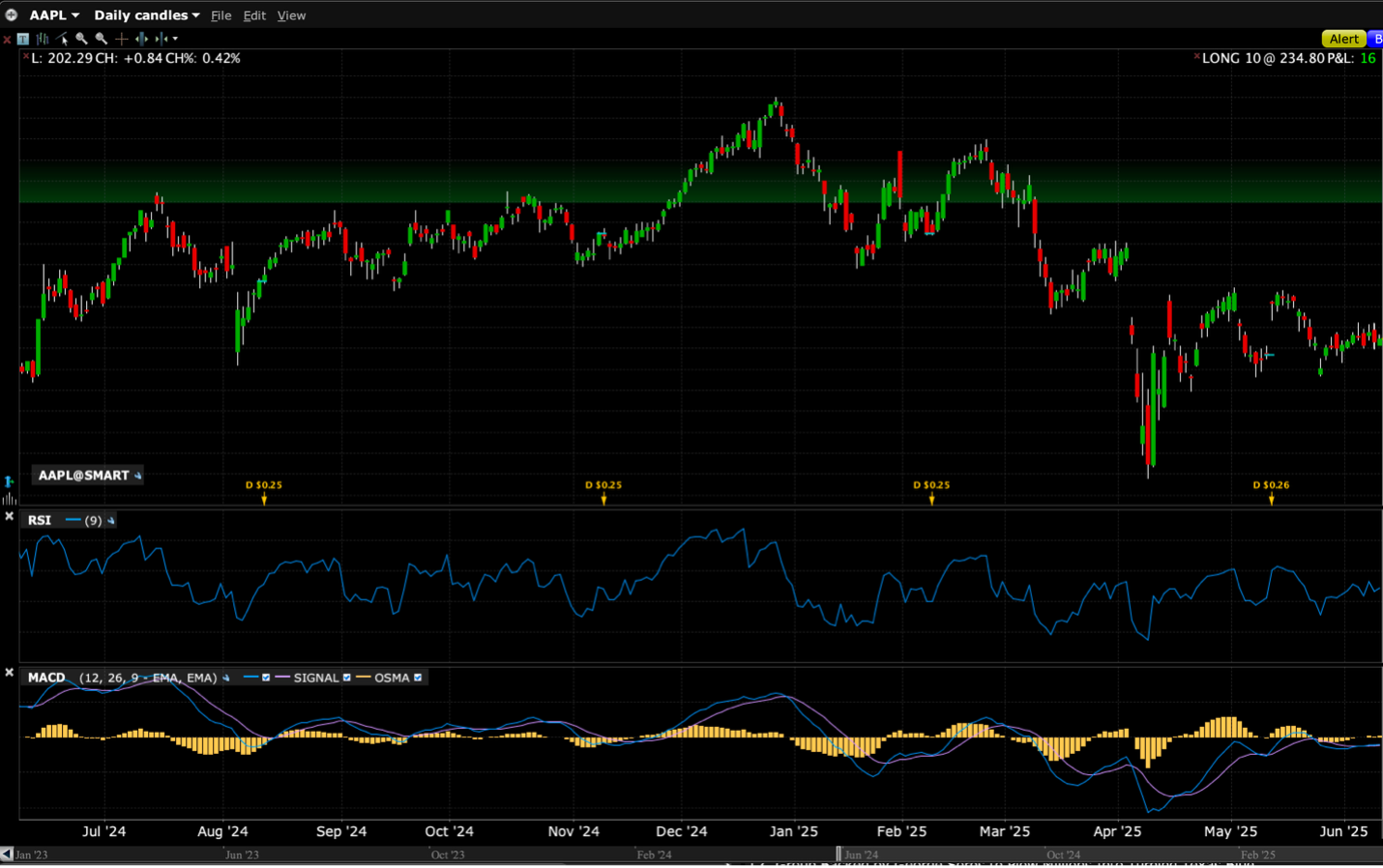Open the View menu
Image resolution: width=1383 pixels, height=868 pixels.
291,15
